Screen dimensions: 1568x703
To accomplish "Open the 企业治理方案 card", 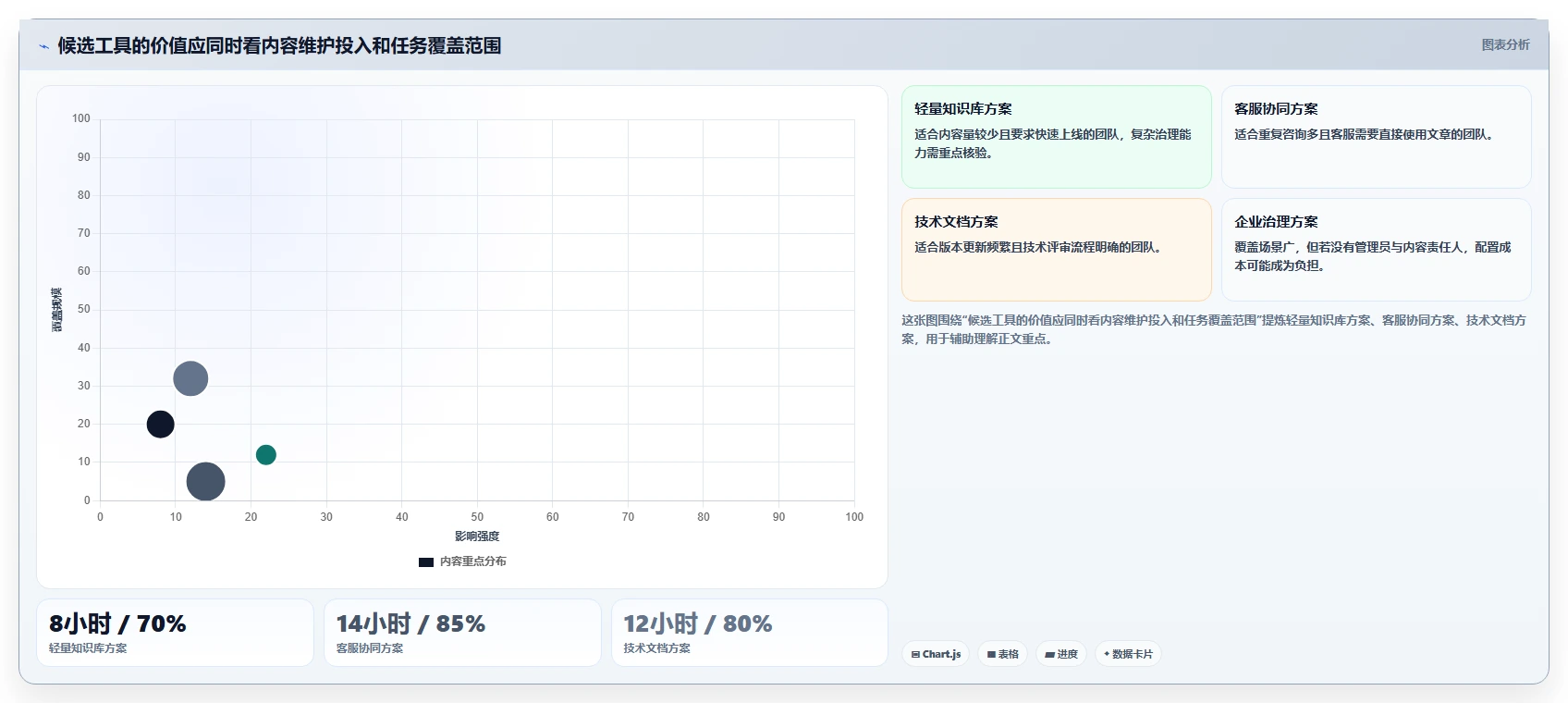I will click(x=1377, y=250).
